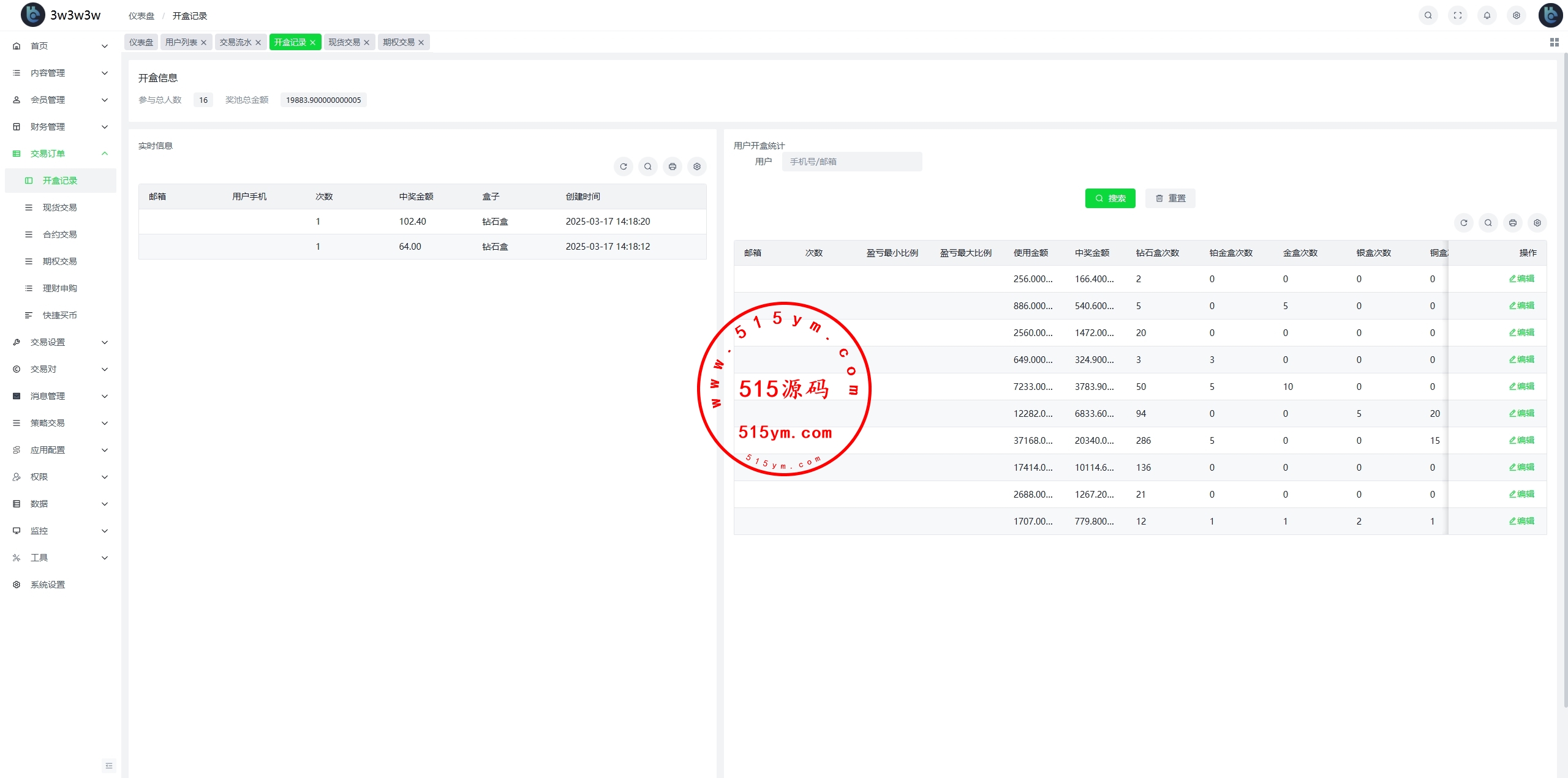Click the green 搜索 button

tap(1110, 198)
